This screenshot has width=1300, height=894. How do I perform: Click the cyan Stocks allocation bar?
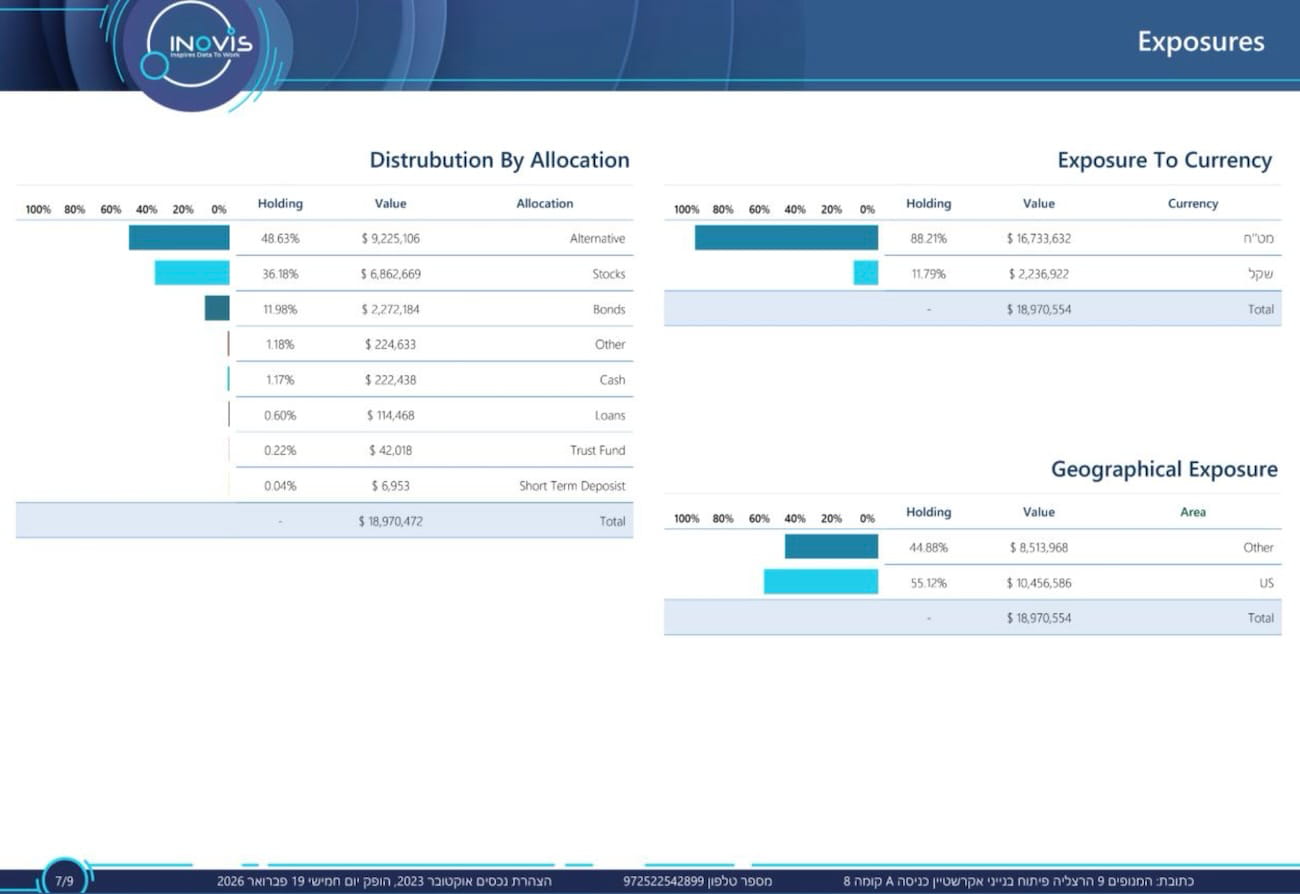pos(192,273)
